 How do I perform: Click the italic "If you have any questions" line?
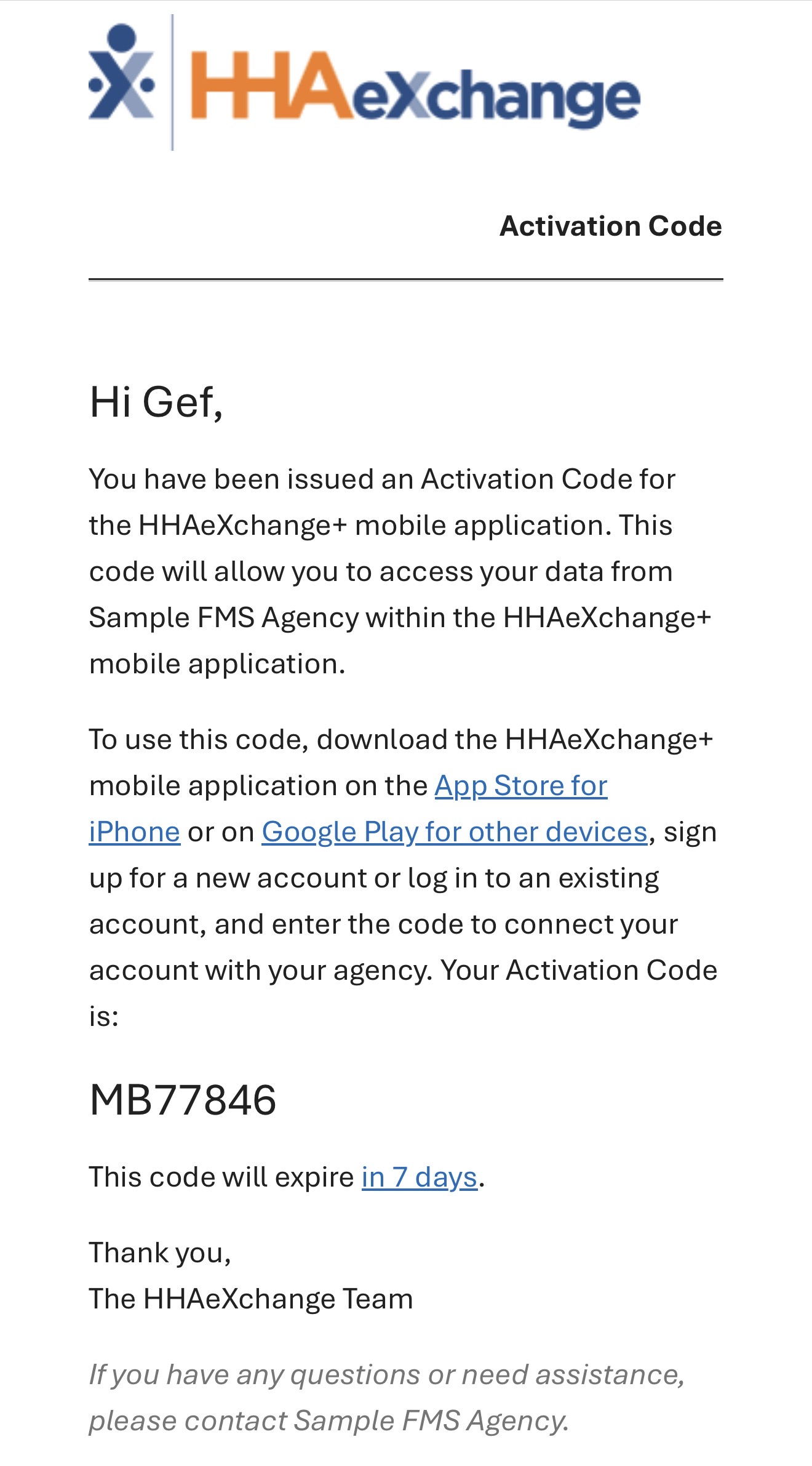tap(386, 1375)
